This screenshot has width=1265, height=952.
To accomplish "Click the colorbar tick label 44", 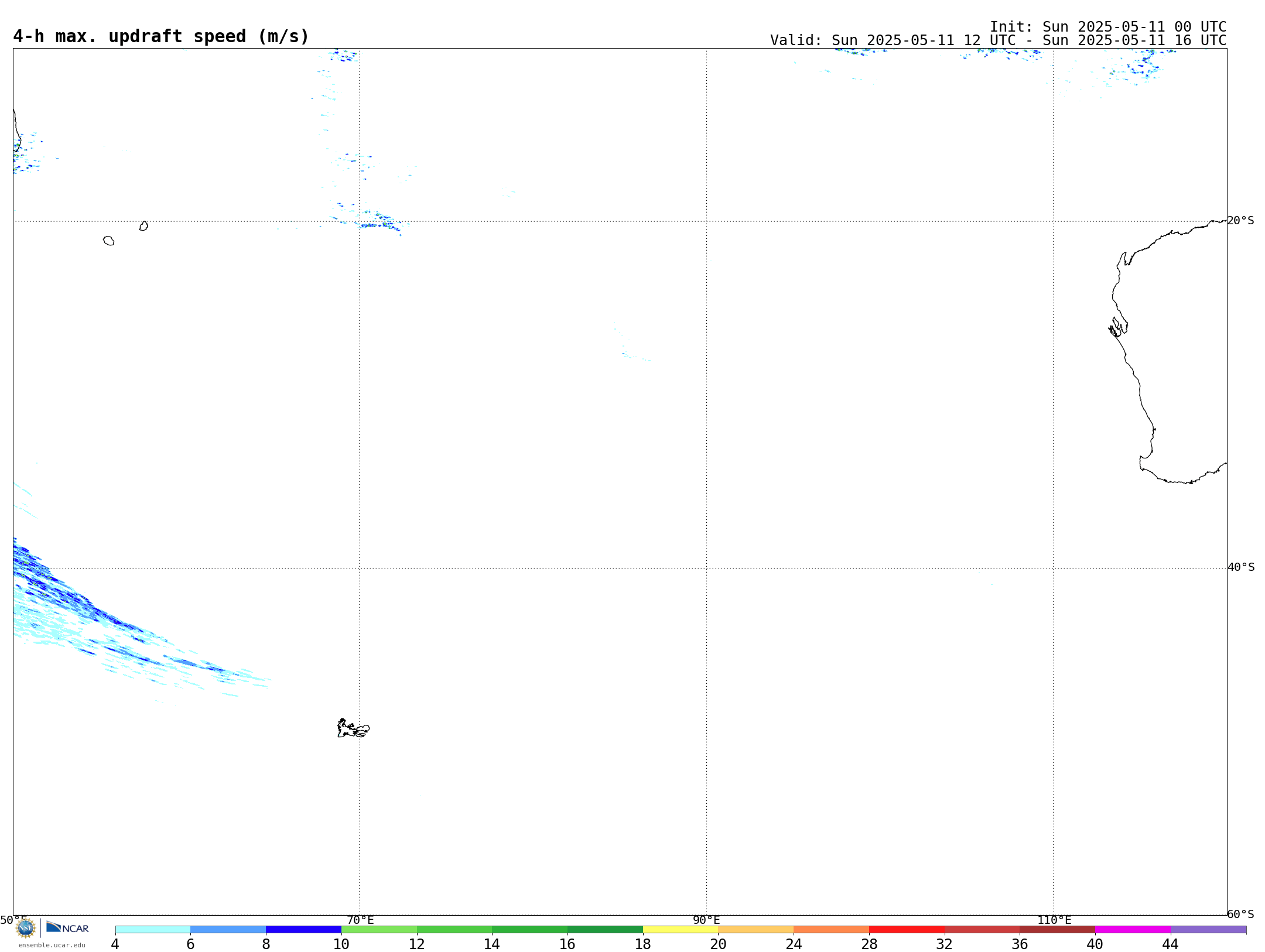I will [x=1170, y=944].
